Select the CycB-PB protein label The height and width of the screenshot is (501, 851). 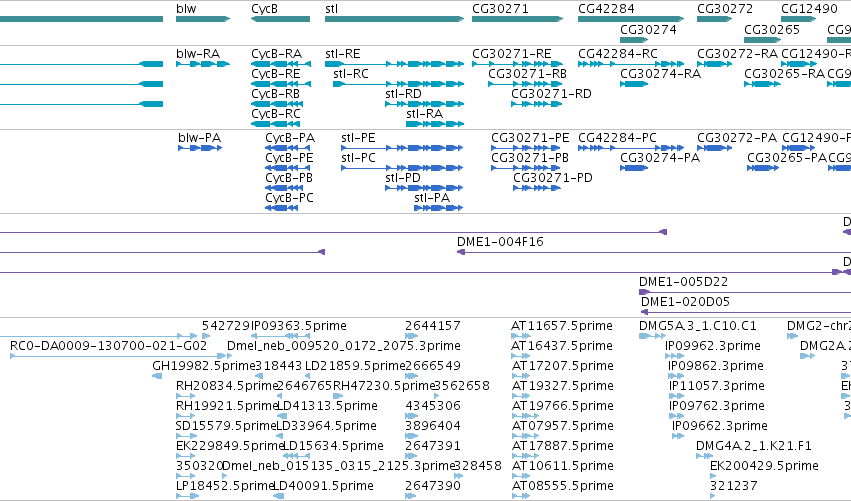tap(289, 178)
